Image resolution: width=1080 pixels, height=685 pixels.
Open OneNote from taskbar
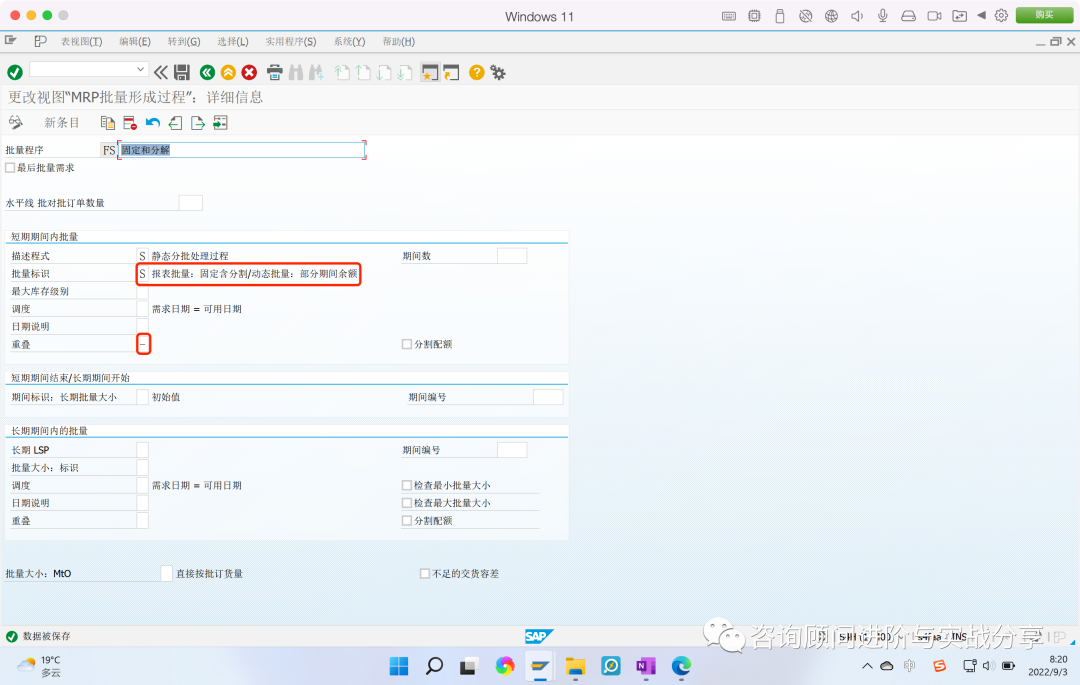click(x=645, y=666)
